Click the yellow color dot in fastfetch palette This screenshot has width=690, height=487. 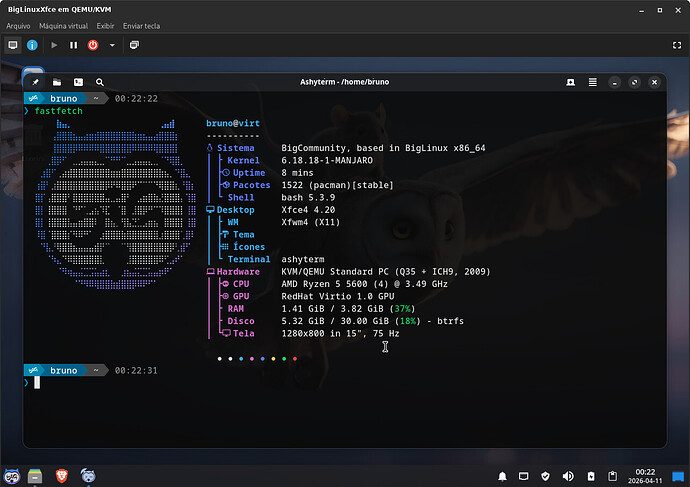coord(273,359)
